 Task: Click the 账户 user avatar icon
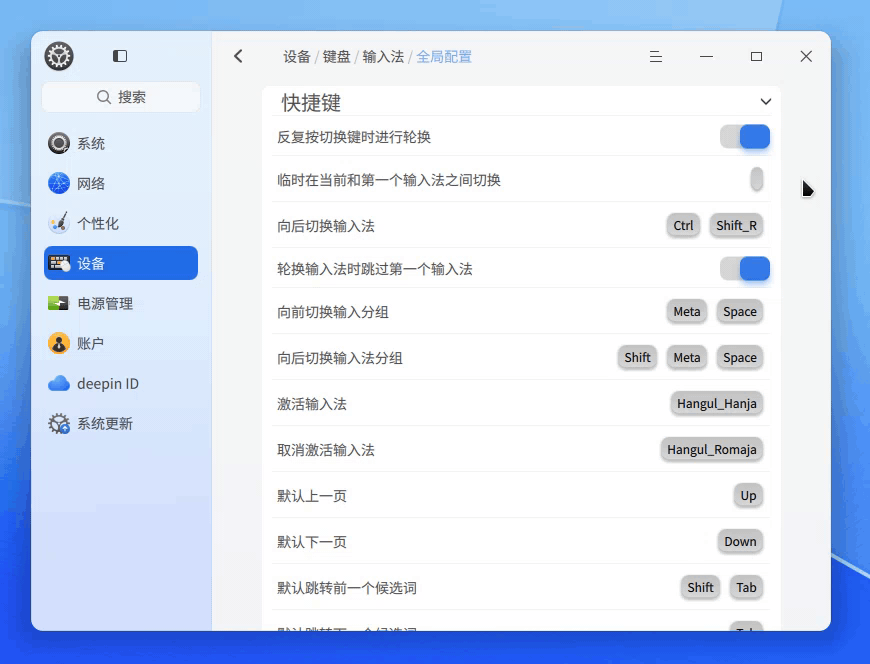click(x=59, y=343)
